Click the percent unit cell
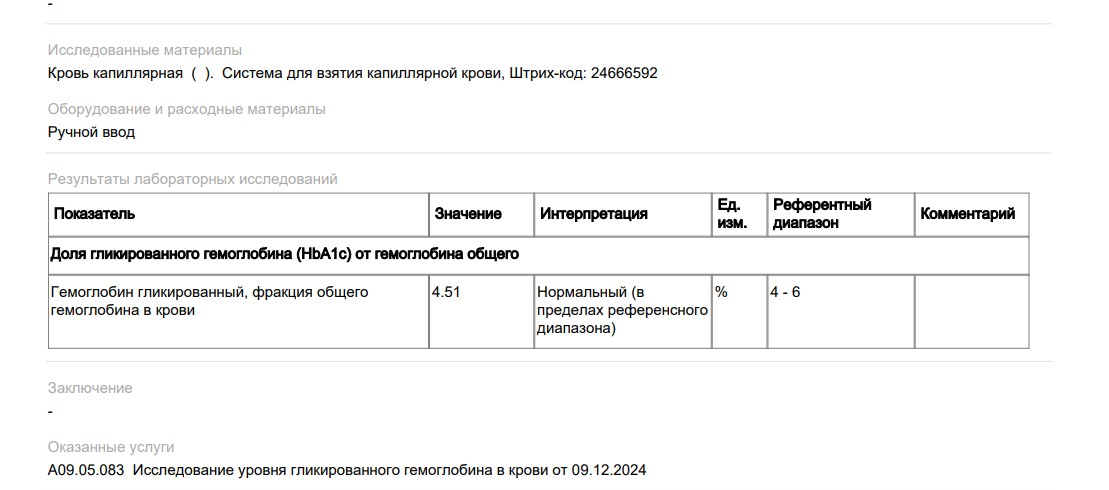Image resolution: width=1109 pixels, height=490 pixels. (739, 312)
